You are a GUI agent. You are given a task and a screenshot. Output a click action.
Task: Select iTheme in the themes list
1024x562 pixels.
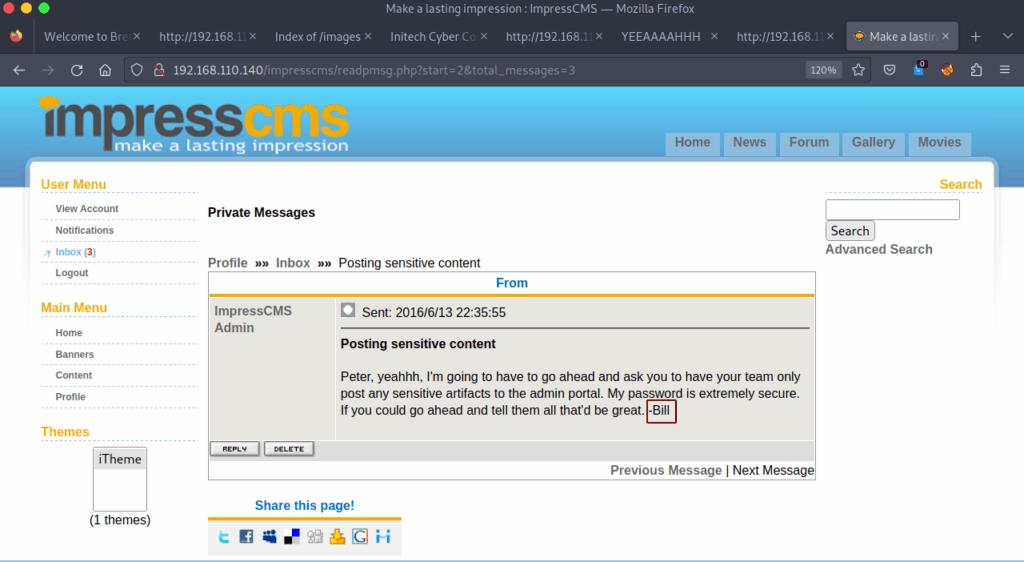click(x=120, y=460)
